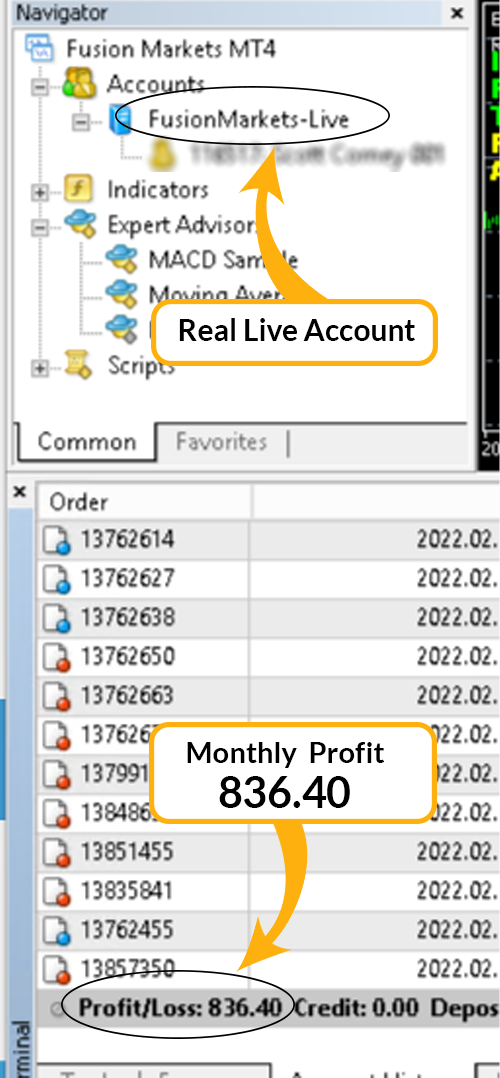Close the Navigator panel
This screenshot has height=1078, width=500.
[x=457, y=12]
